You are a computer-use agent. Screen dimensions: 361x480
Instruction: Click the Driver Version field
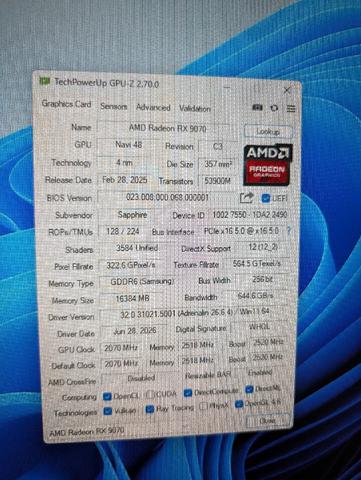pos(195,313)
